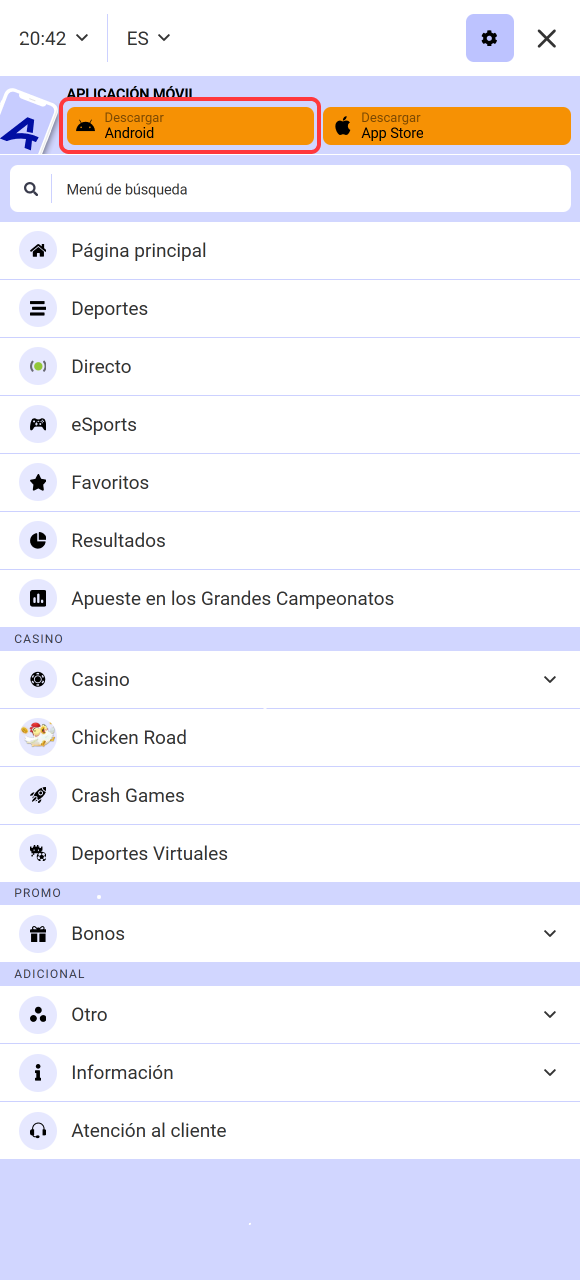Click the Casino chip icon

(37, 679)
